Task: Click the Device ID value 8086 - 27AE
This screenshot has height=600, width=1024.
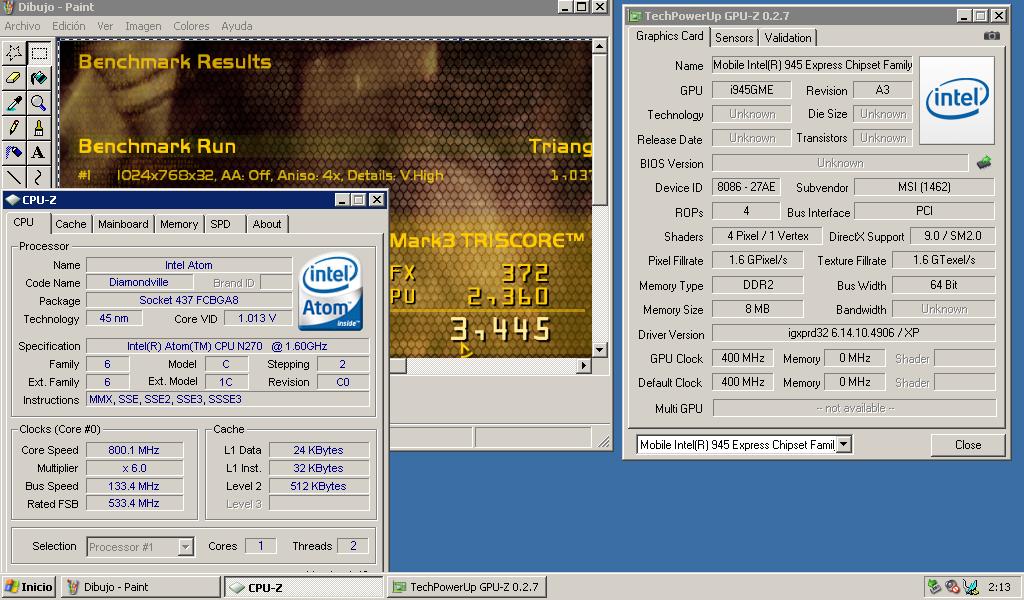Action: click(x=746, y=187)
